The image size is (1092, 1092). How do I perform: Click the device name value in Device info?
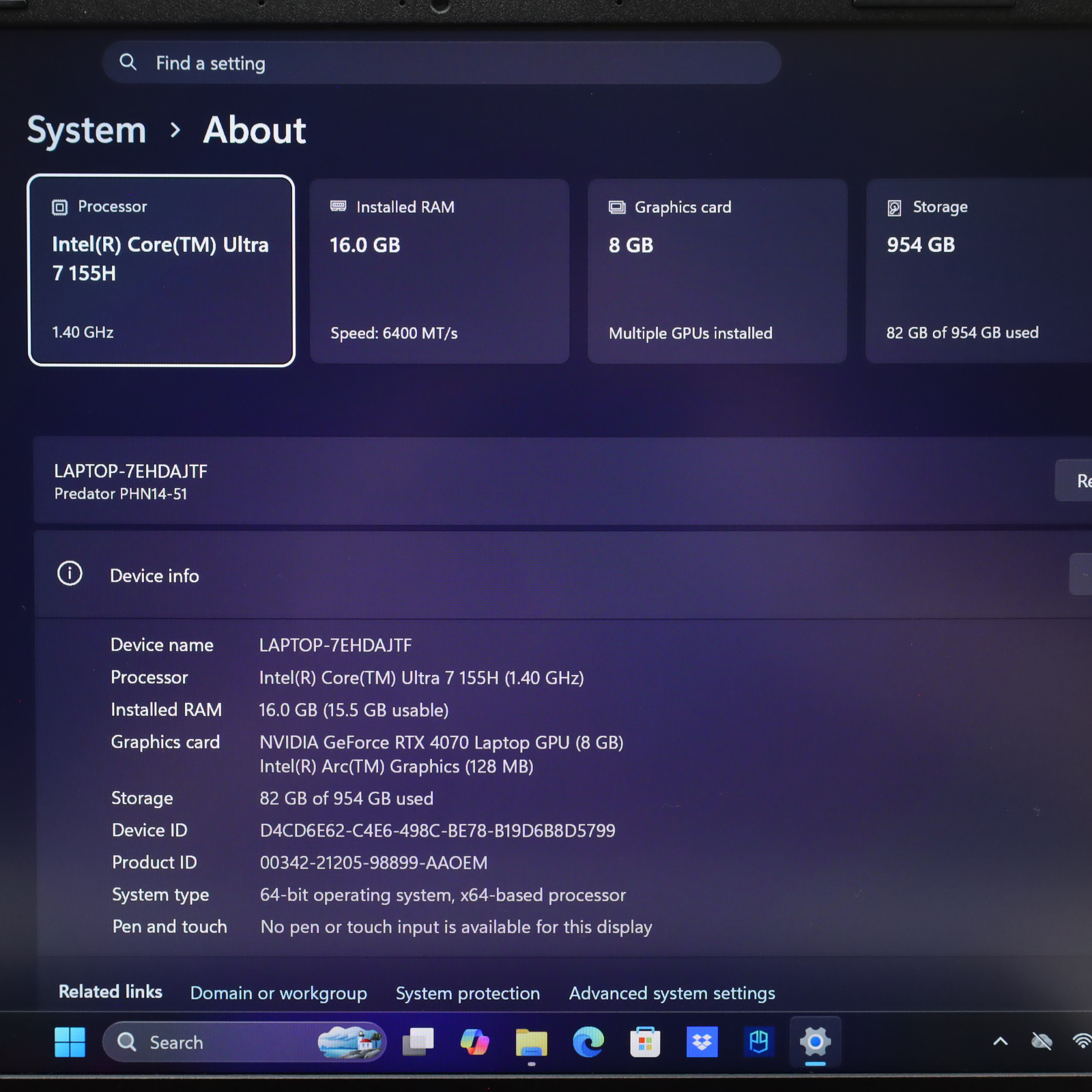click(336, 645)
